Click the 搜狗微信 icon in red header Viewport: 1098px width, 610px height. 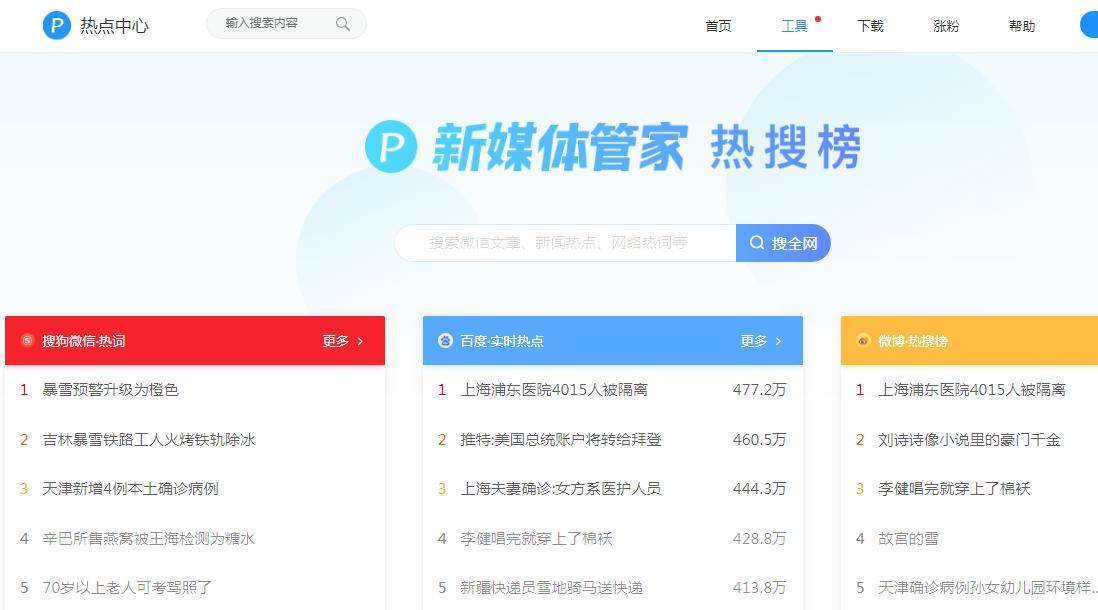click(x=27, y=340)
